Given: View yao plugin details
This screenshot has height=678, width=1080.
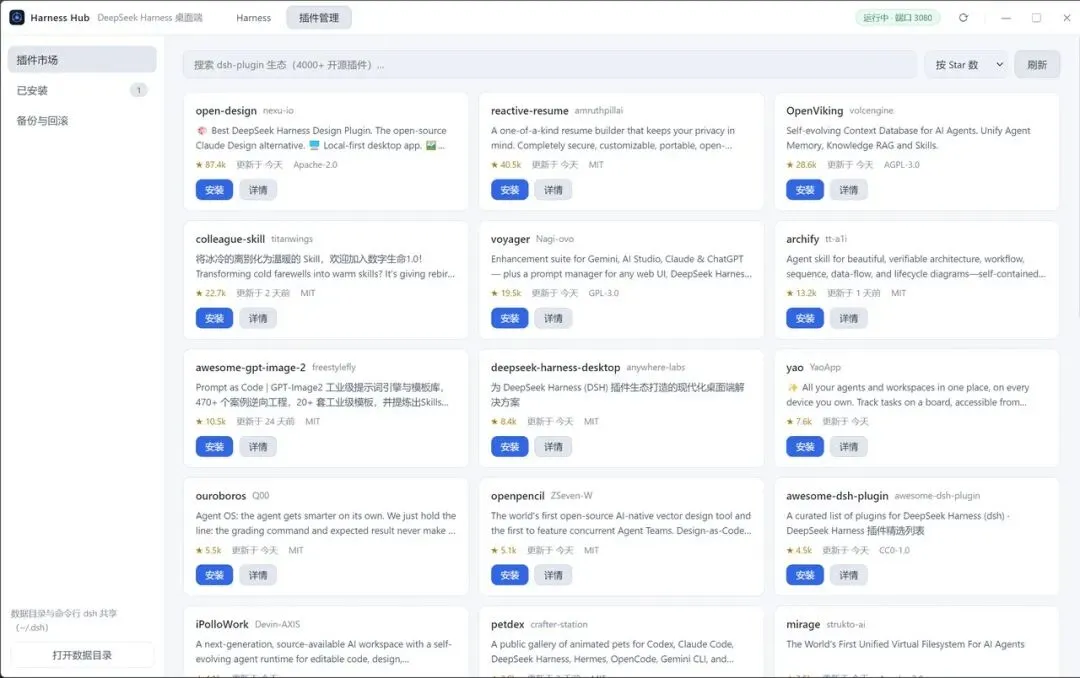Looking at the screenshot, I should point(849,447).
